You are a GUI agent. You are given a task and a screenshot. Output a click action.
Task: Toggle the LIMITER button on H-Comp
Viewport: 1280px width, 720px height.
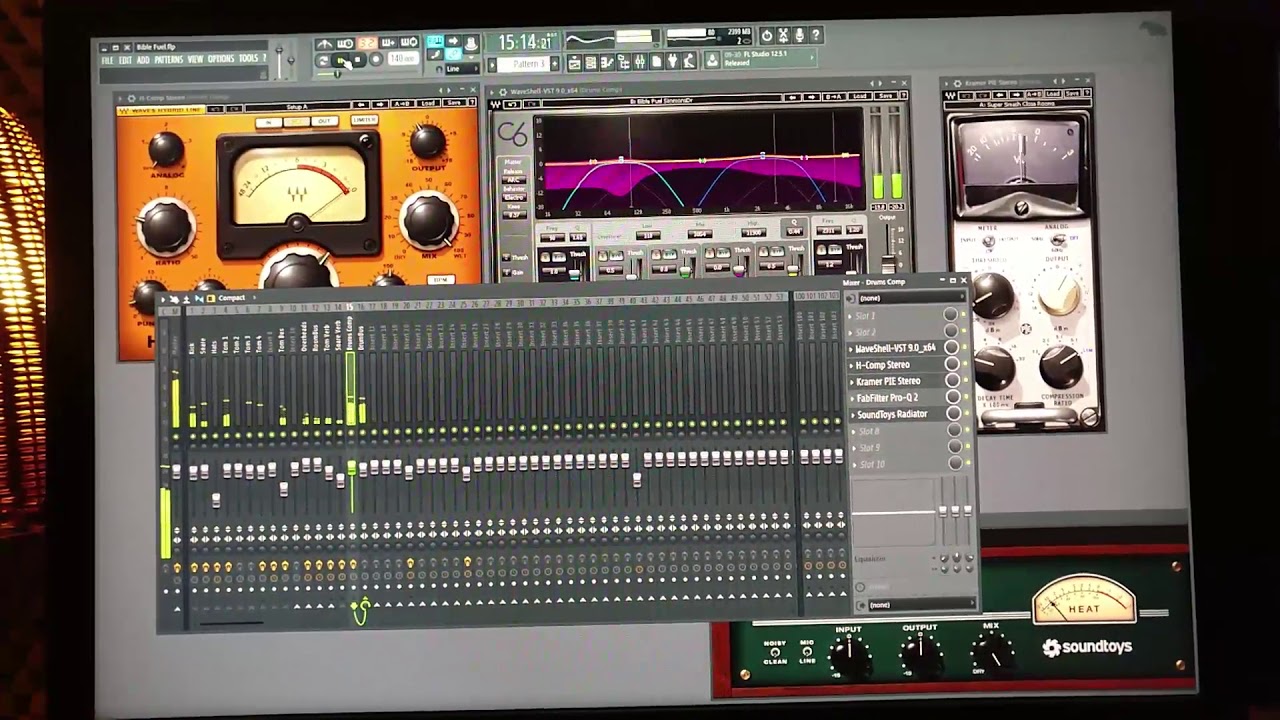[364, 120]
